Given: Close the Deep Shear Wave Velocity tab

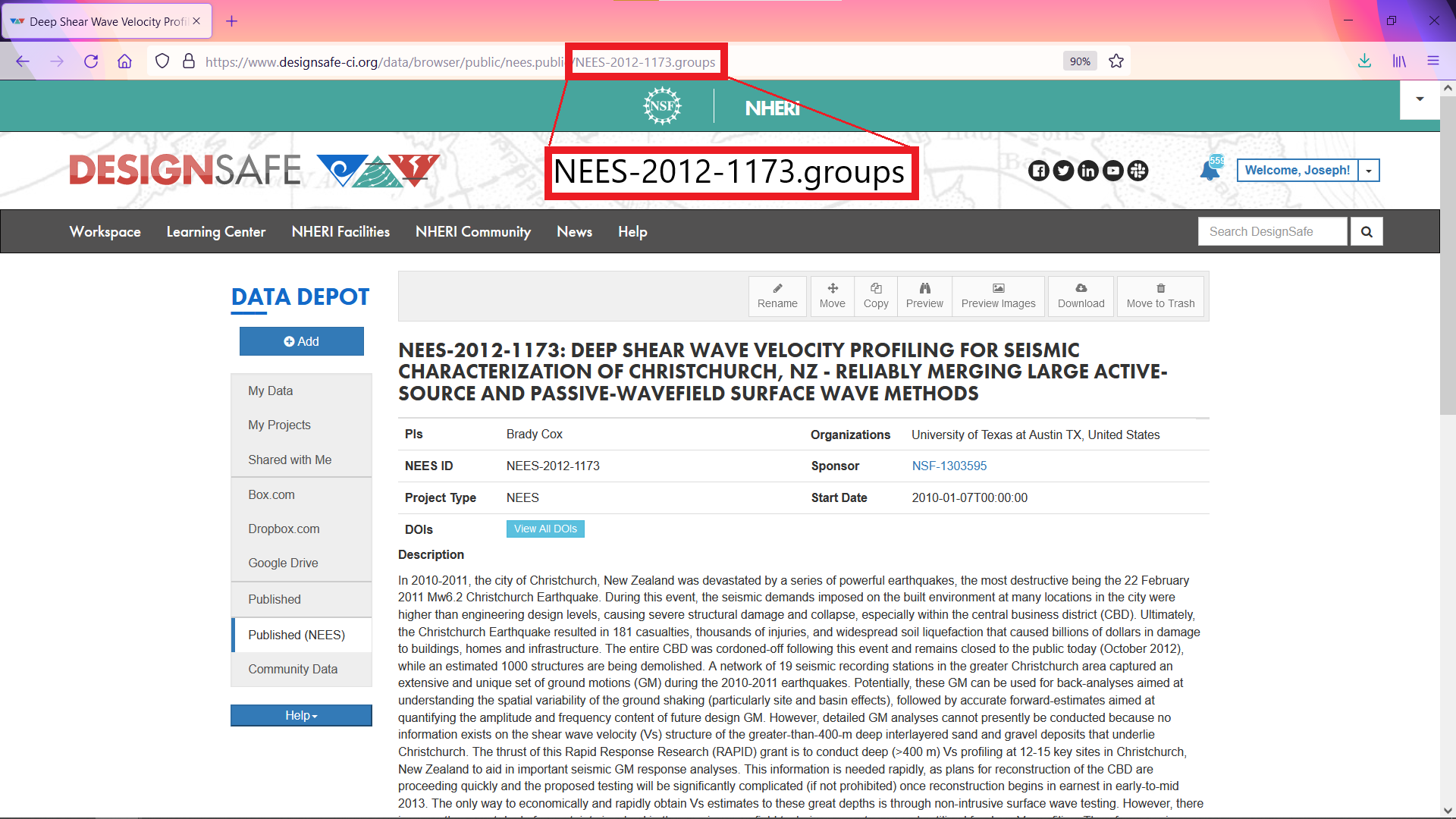Looking at the screenshot, I should [196, 21].
